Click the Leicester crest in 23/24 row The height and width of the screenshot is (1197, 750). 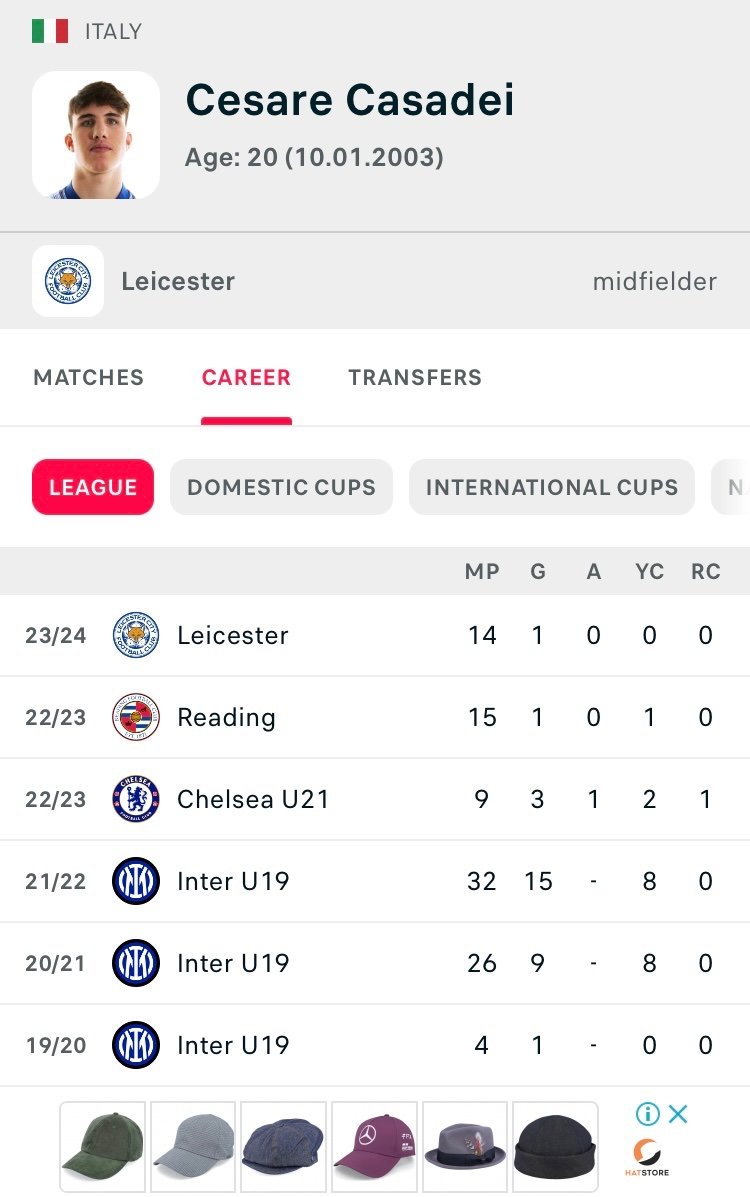click(x=136, y=635)
